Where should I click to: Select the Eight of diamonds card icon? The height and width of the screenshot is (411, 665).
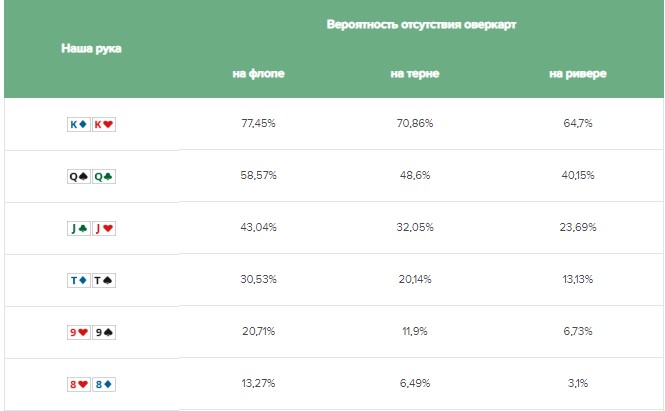tap(104, 384)
